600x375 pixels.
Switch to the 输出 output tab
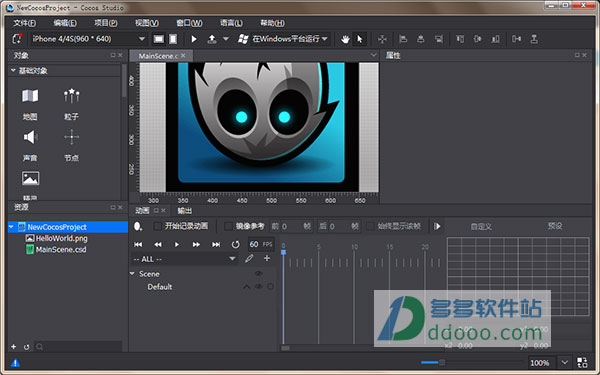[184, 210]
